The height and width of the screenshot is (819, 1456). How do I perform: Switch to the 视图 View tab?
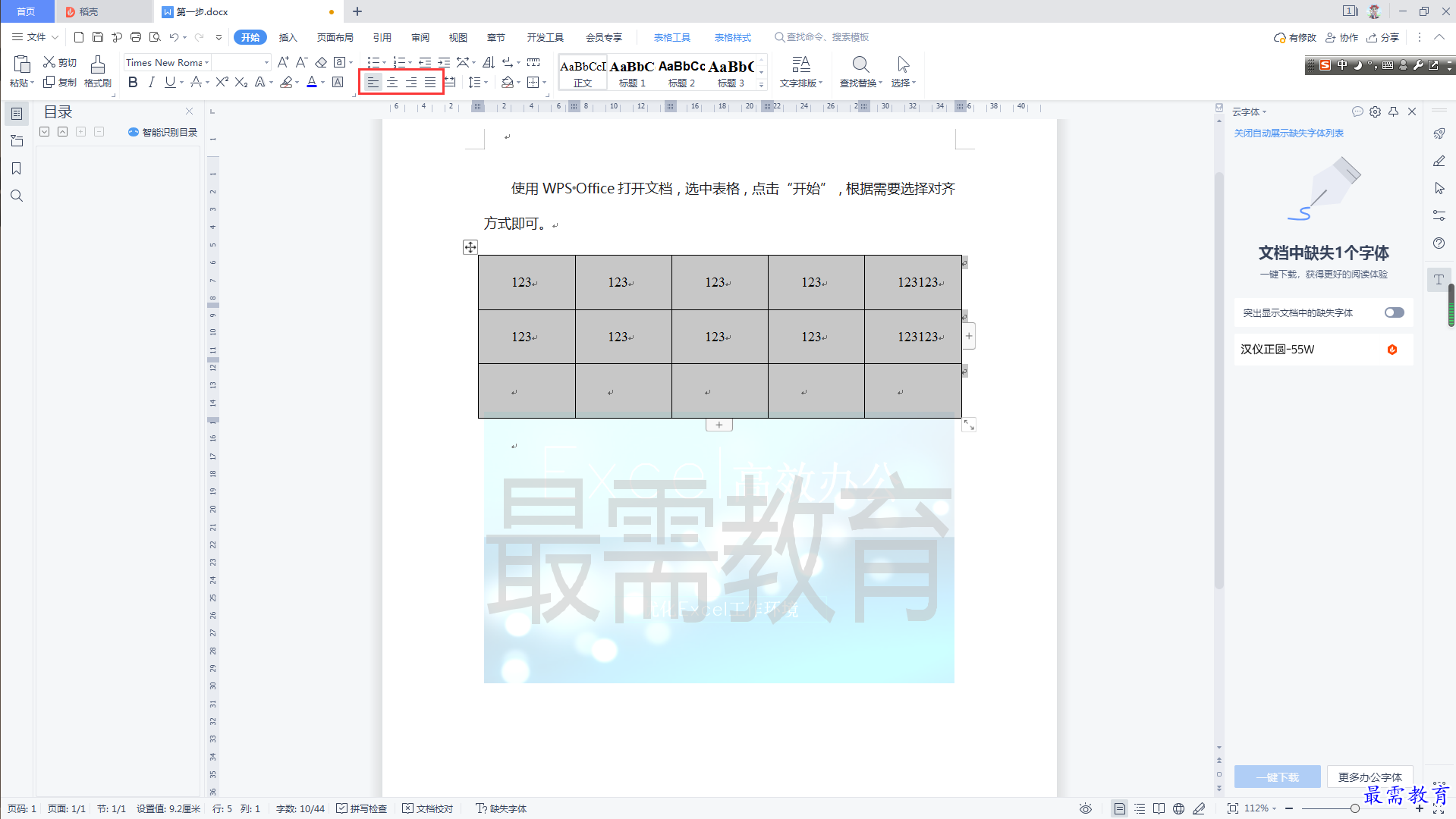458,37
